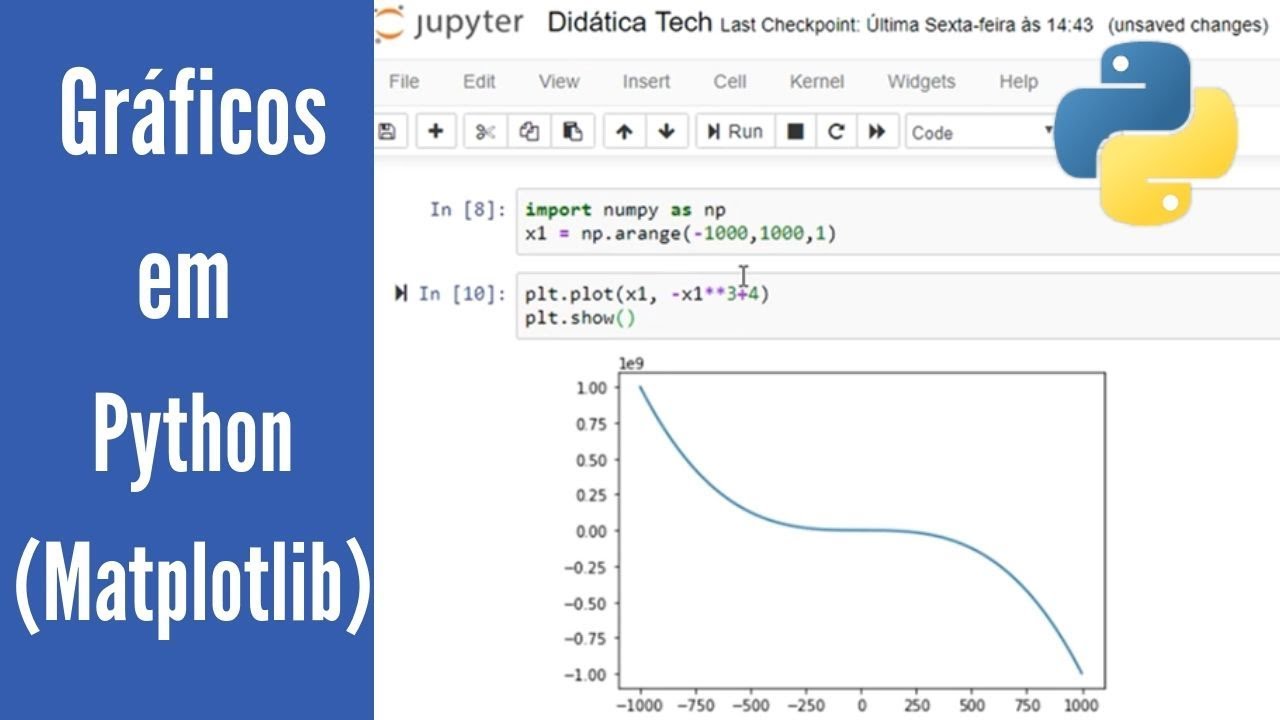
Task: Insert cell below with plus icon
Action: (x=436, y=131)
